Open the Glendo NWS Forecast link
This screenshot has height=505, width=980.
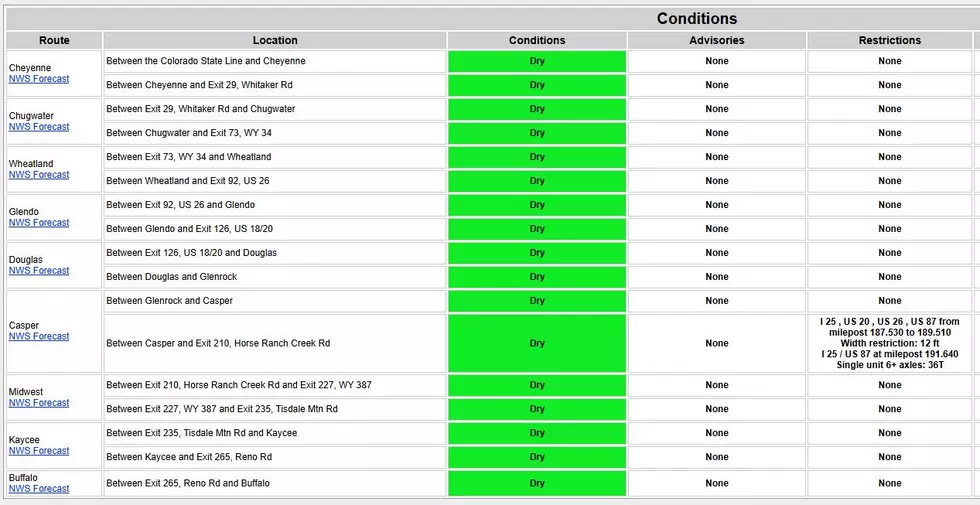39,223
